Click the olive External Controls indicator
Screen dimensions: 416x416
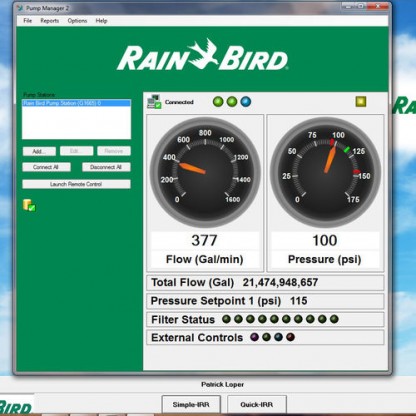266,337
